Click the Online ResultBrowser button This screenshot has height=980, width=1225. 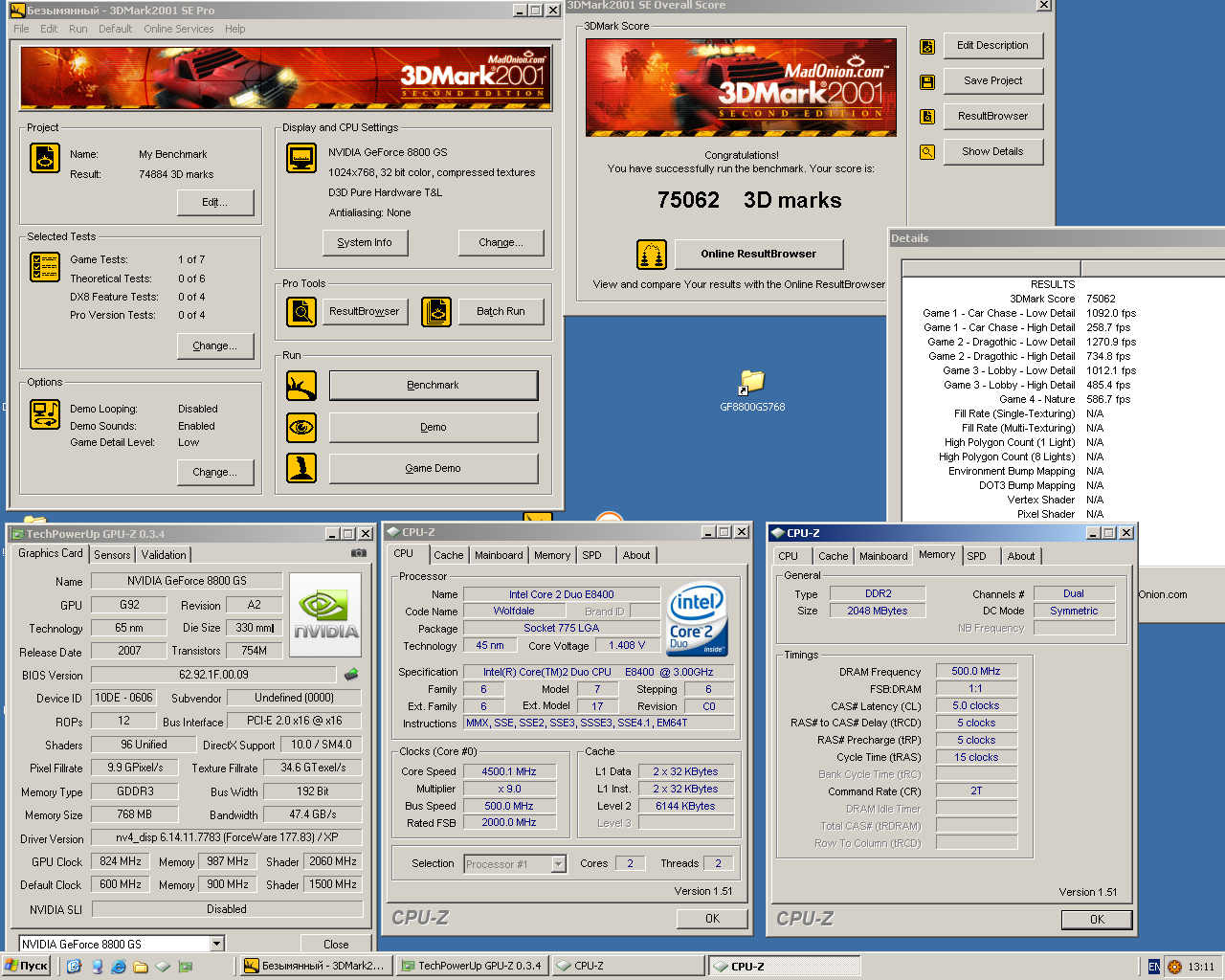point(759,254)
